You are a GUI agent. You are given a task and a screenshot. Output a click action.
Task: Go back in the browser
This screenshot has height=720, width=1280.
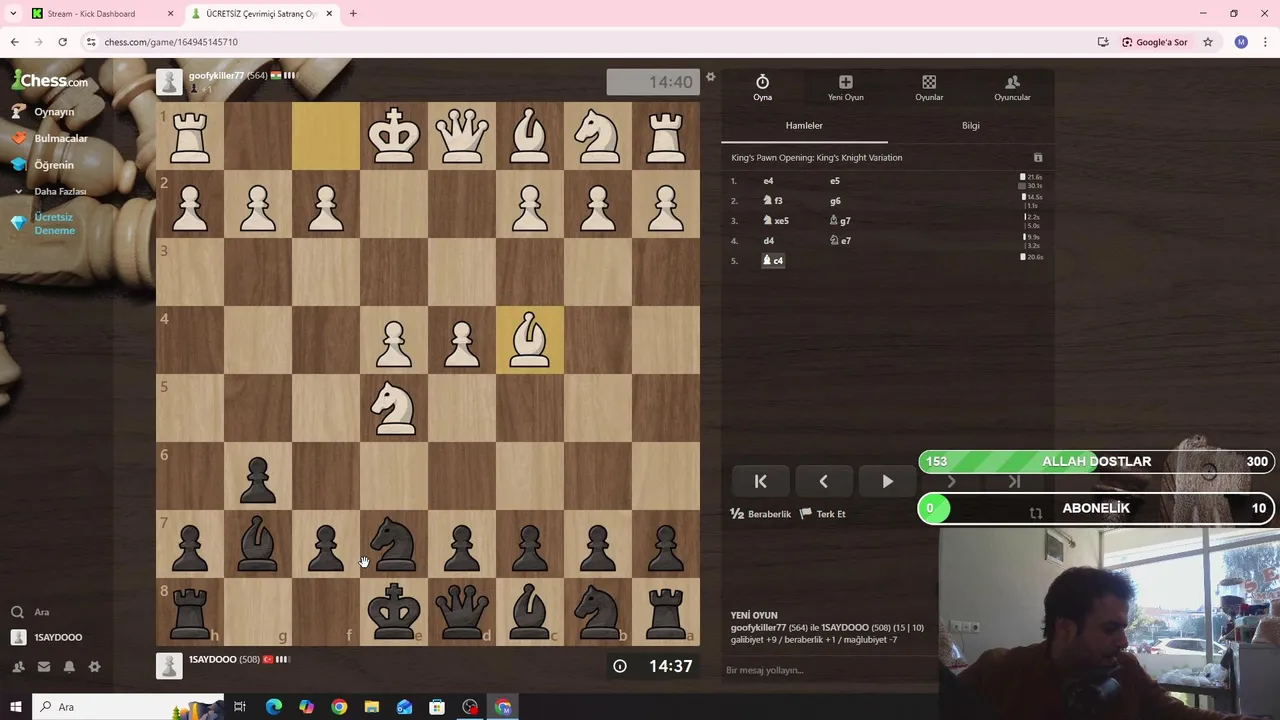[14, 42]
